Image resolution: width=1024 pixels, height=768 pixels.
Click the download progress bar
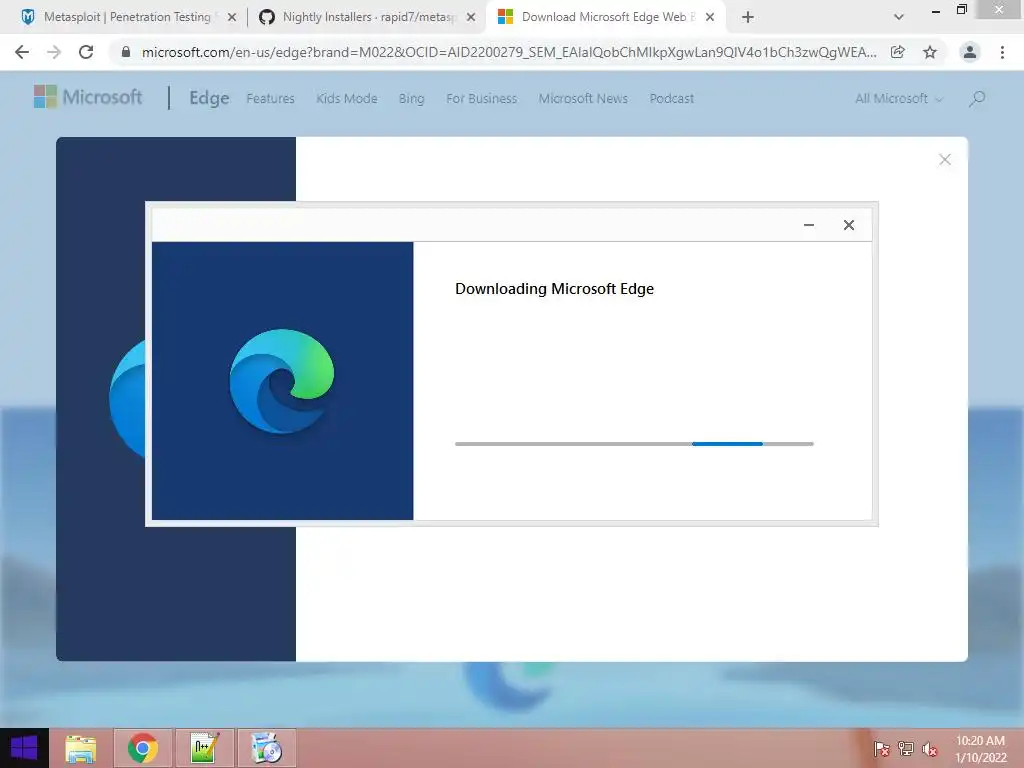634,444
